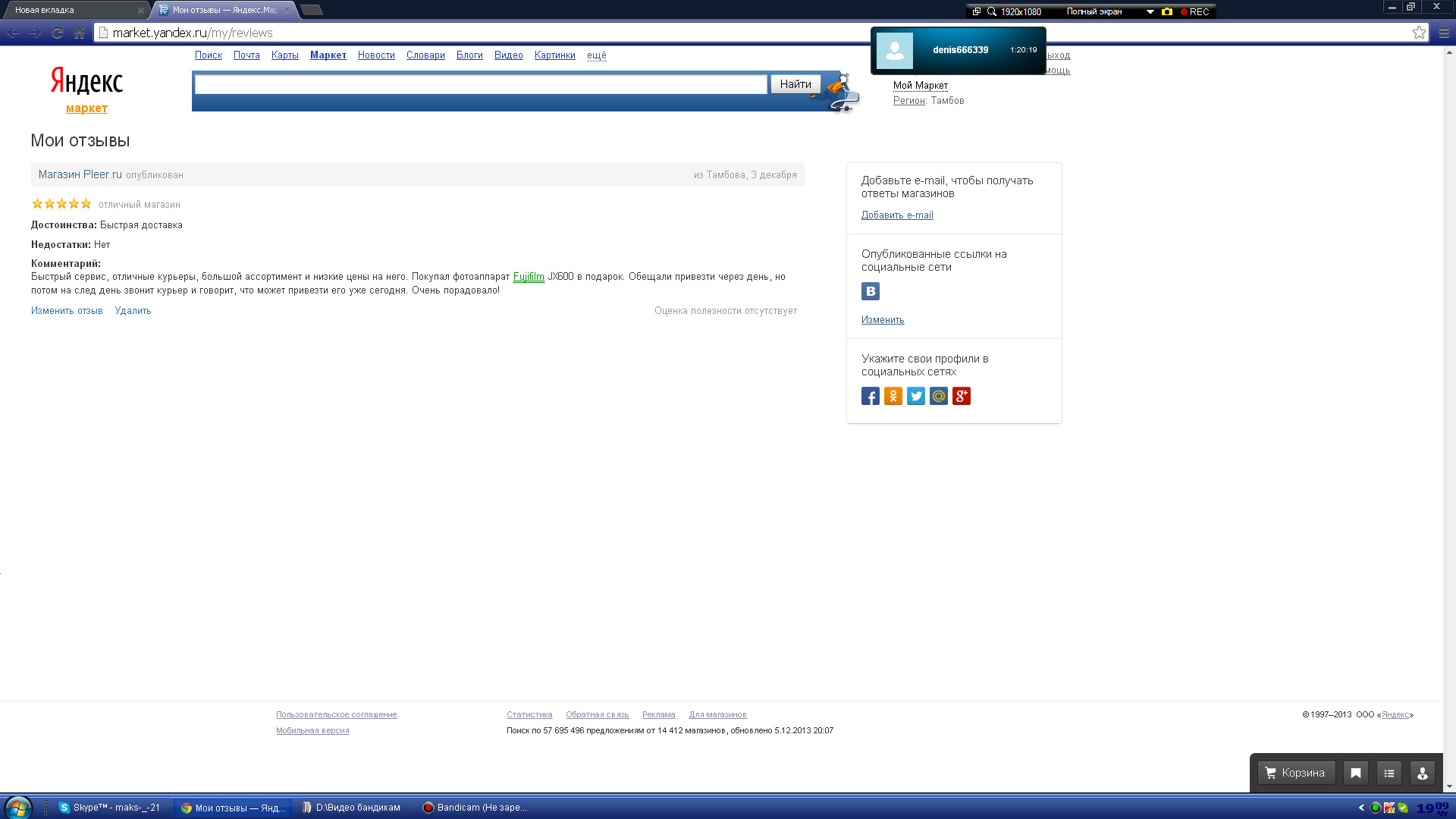The width and height of the screenshot is (1456, 819).
Task: Go to the browser home page
Action: point(79,33)
